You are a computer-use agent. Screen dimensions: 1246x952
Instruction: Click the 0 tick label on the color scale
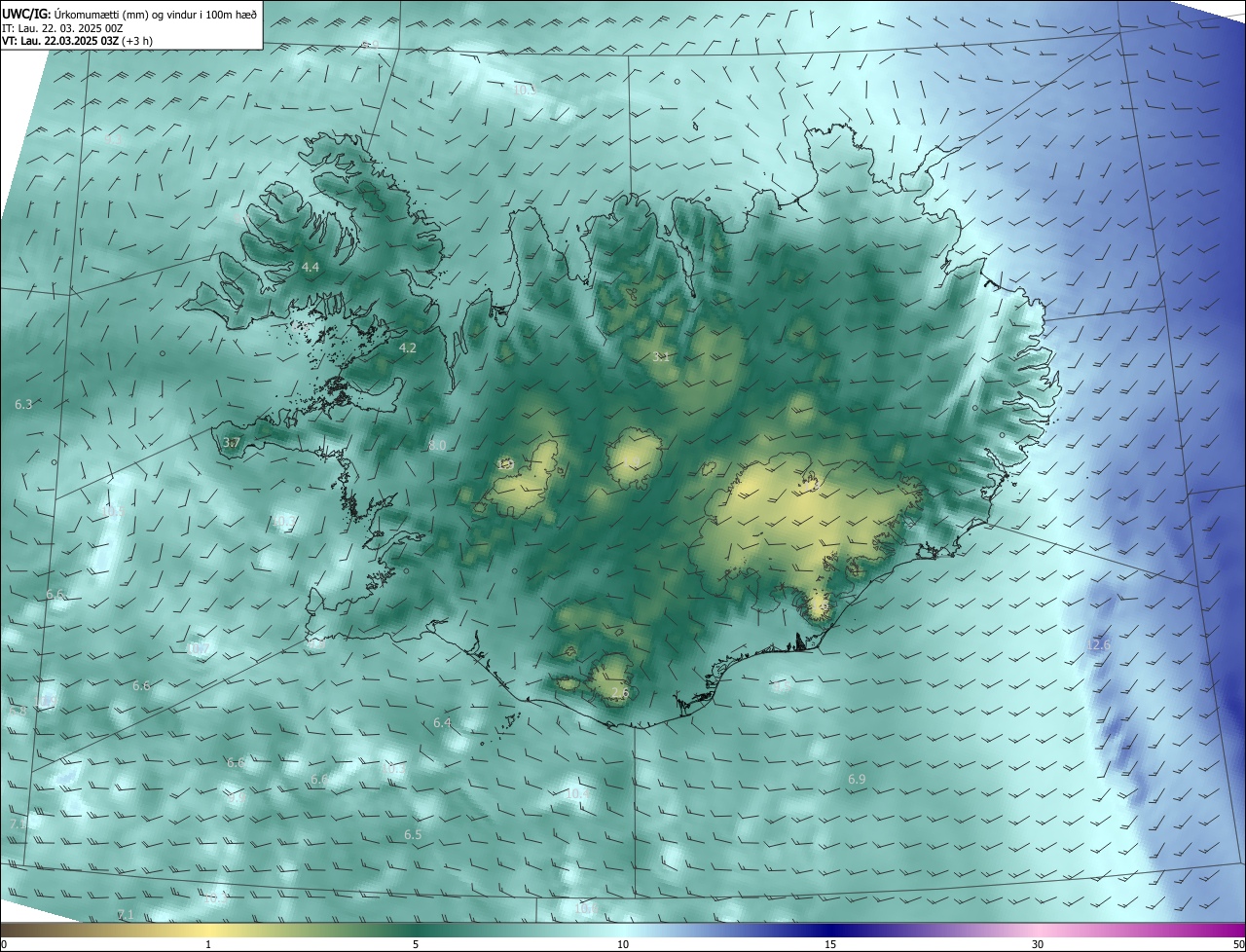pos(4,944)
